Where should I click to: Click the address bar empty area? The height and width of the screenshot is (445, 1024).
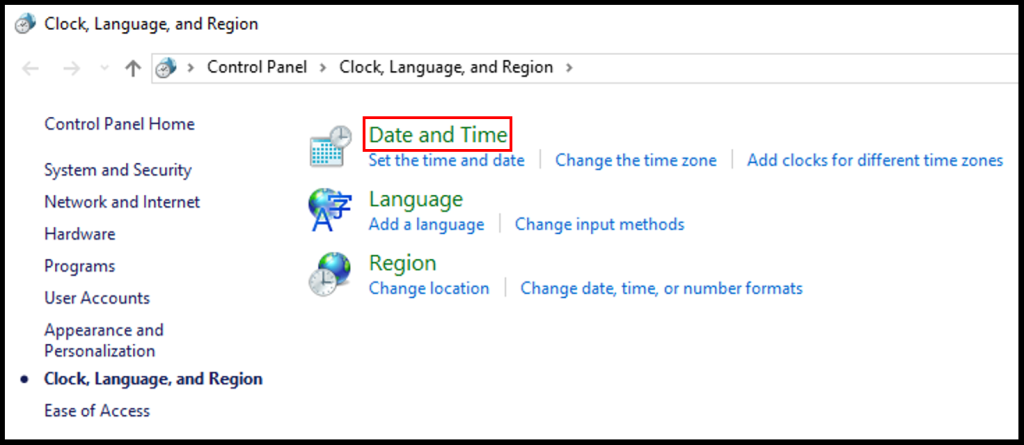(797, 68)
